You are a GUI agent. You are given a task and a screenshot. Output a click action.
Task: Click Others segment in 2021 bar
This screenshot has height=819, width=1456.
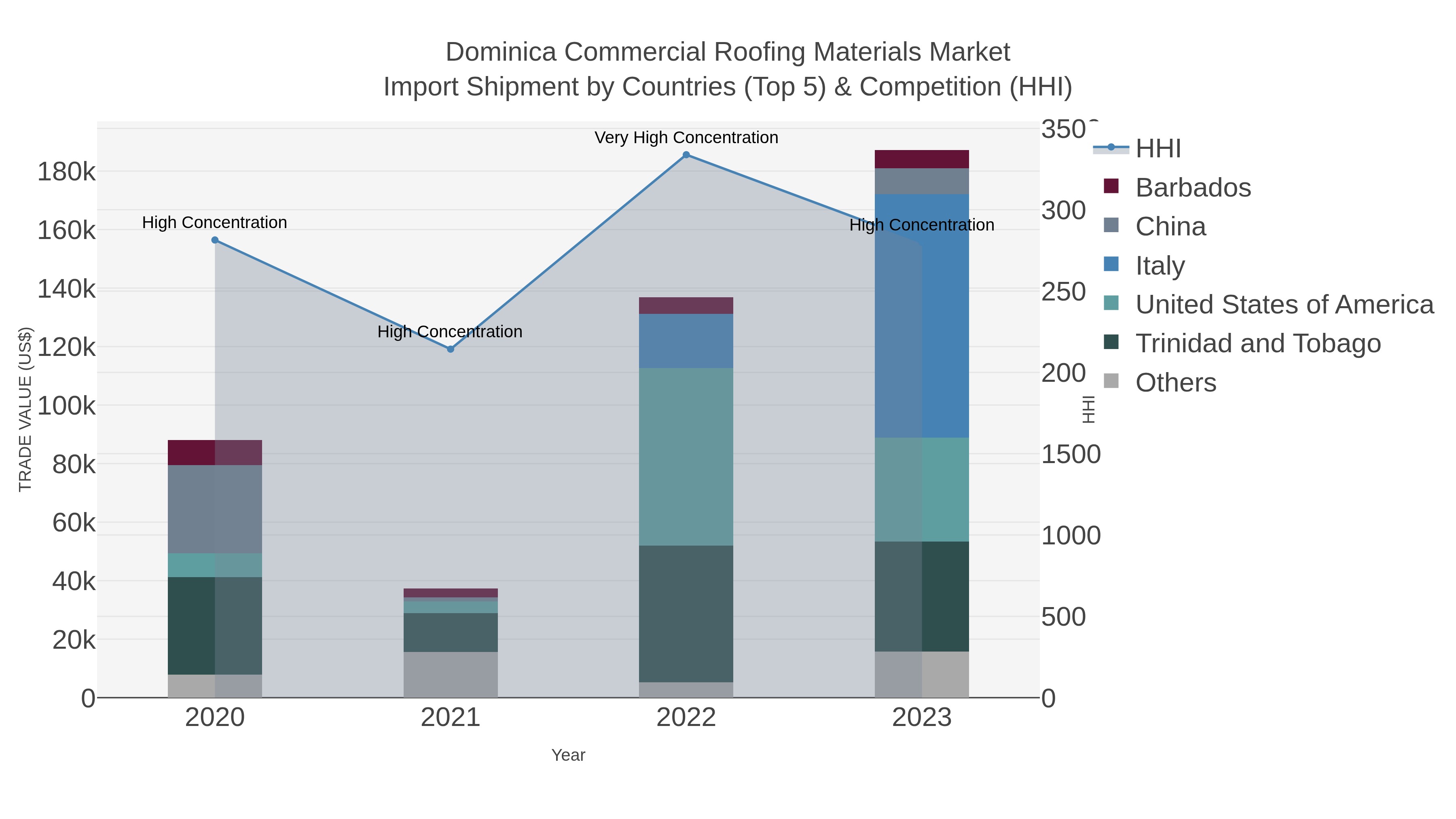451,675
